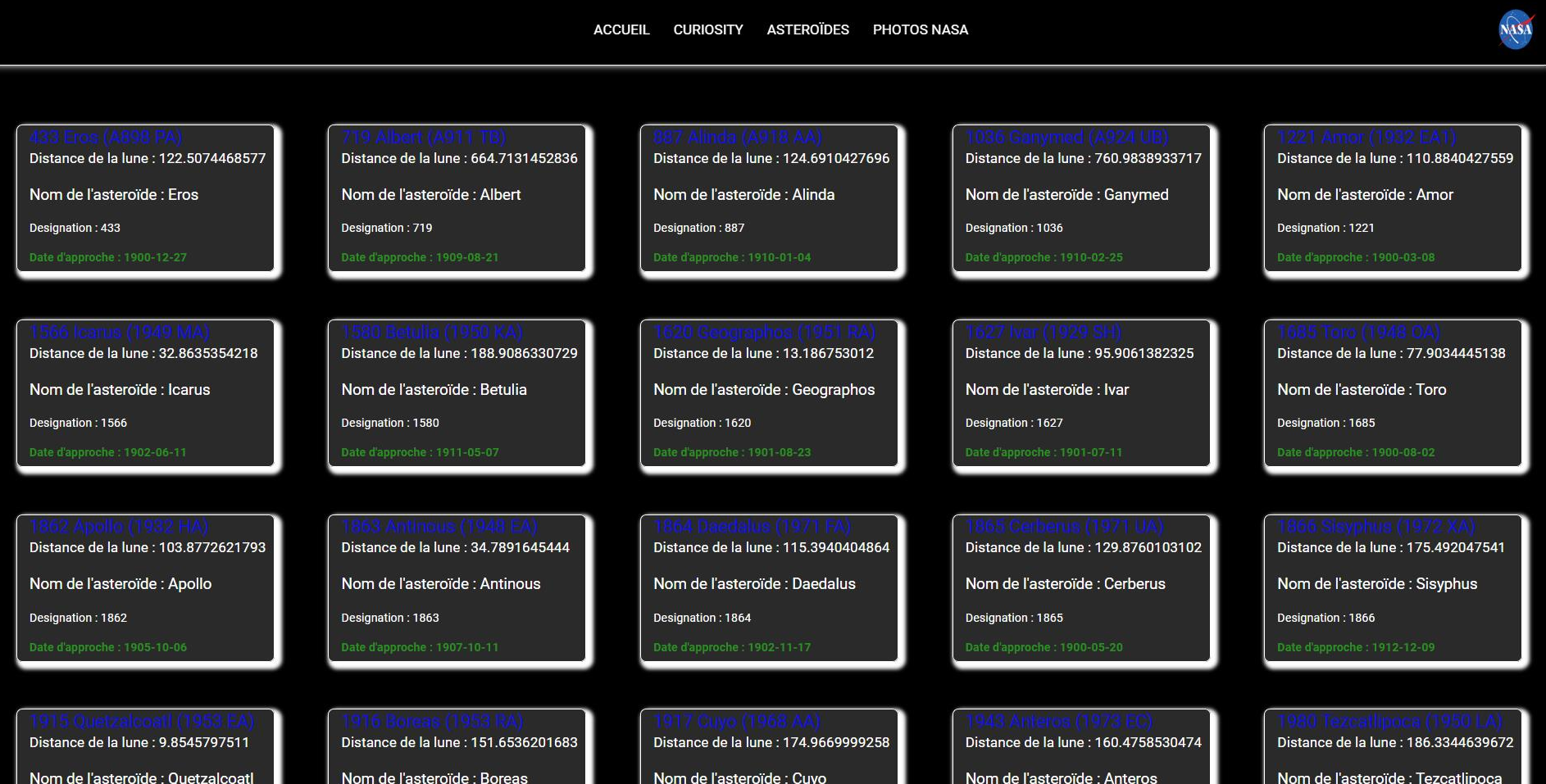Select the CURIOSITY navigation item
The width and height of the screenshot is (1546, 784).
pyautogui.click(x=707, y=29)
